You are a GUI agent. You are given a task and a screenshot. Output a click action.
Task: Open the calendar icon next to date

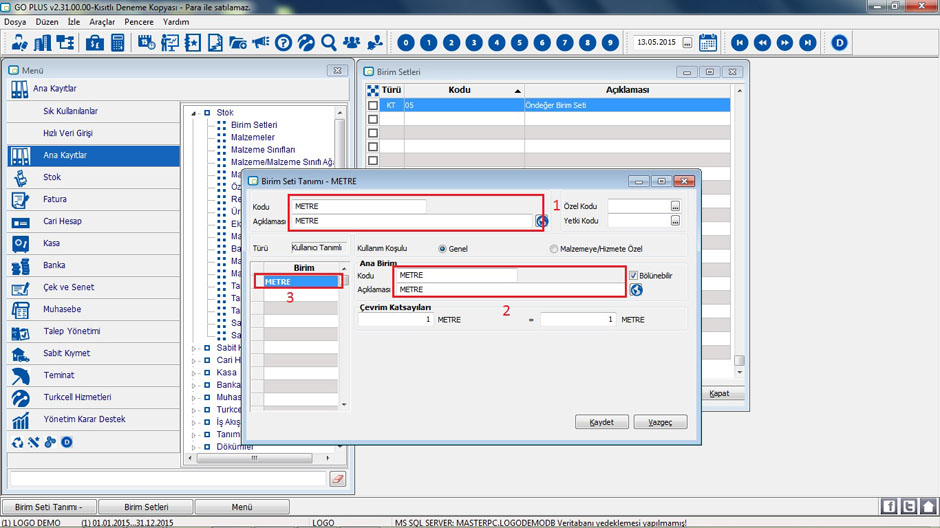[x=708, y=43]
